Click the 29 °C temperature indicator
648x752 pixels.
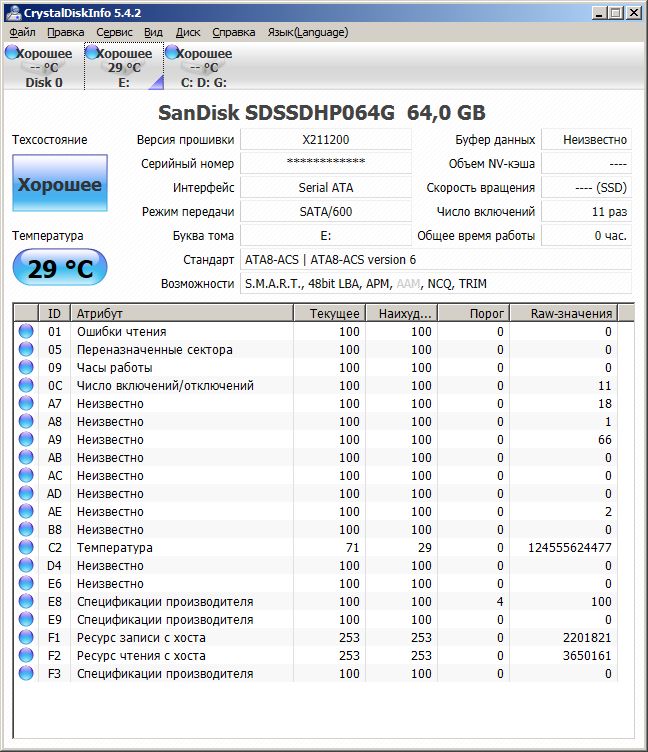point(60,268)
